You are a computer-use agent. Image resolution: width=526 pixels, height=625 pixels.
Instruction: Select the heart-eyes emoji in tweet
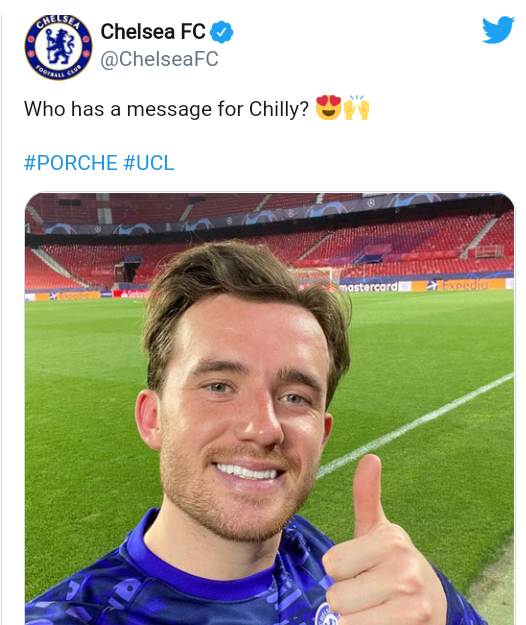pyautogui.click(x=328, y=108)
